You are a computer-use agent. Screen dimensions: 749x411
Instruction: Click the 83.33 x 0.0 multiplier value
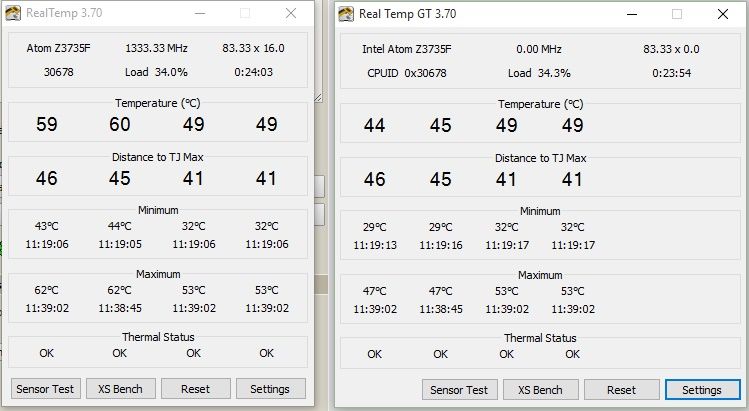pyautogui.click(x=671, y=49)
